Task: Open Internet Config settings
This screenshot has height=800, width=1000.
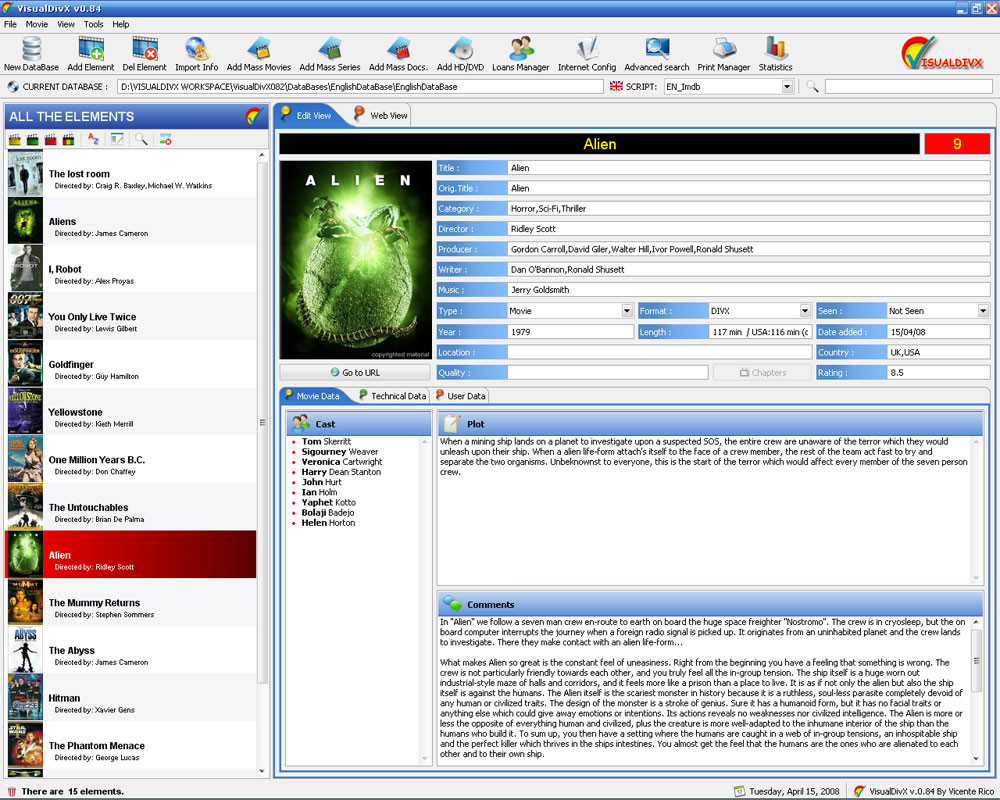Action: [x=587, y=54]
